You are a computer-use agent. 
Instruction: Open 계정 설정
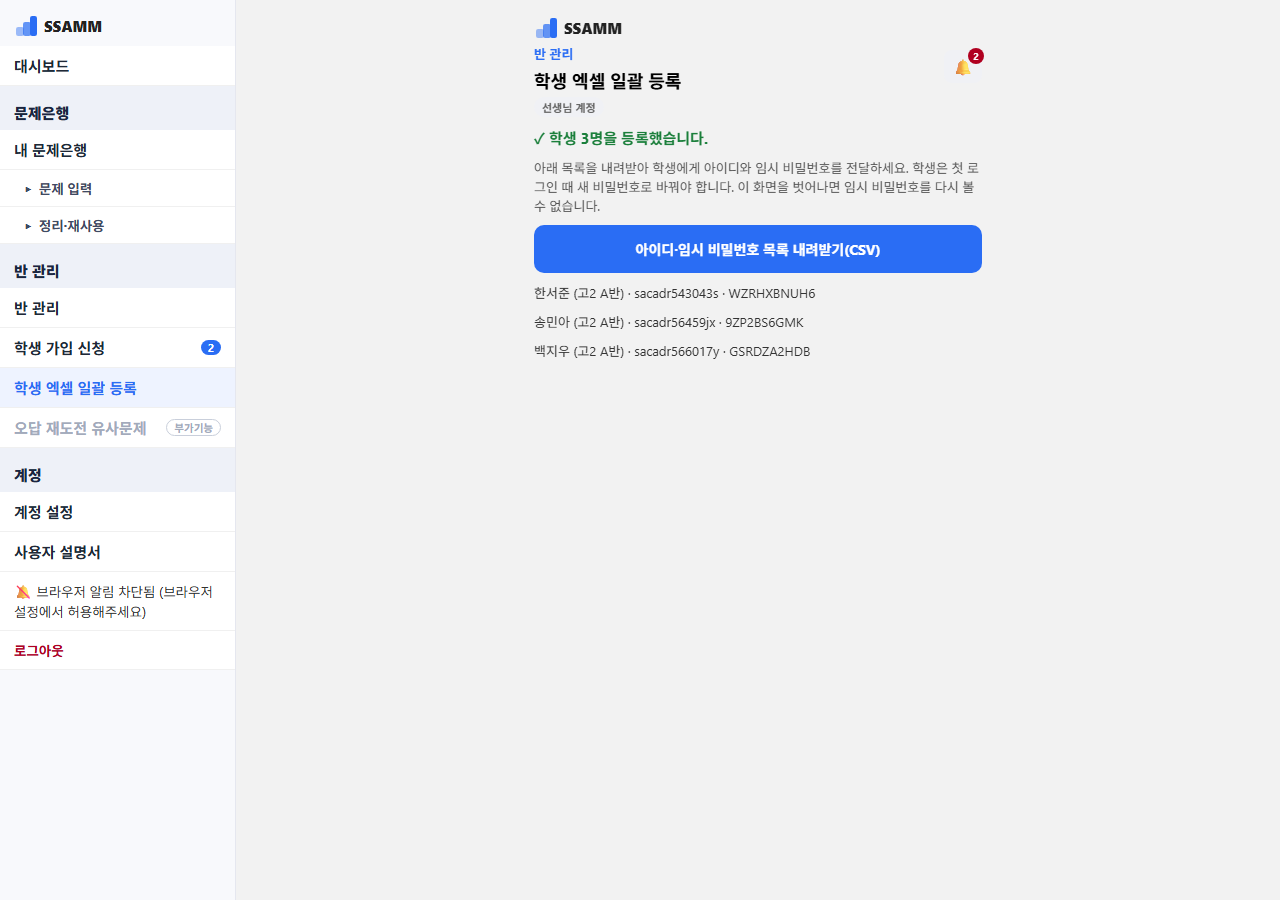[117, 512]
